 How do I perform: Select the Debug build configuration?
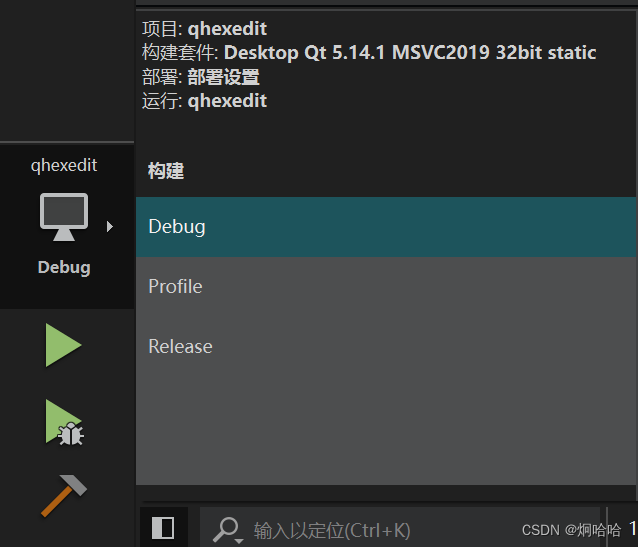point(386,227)
